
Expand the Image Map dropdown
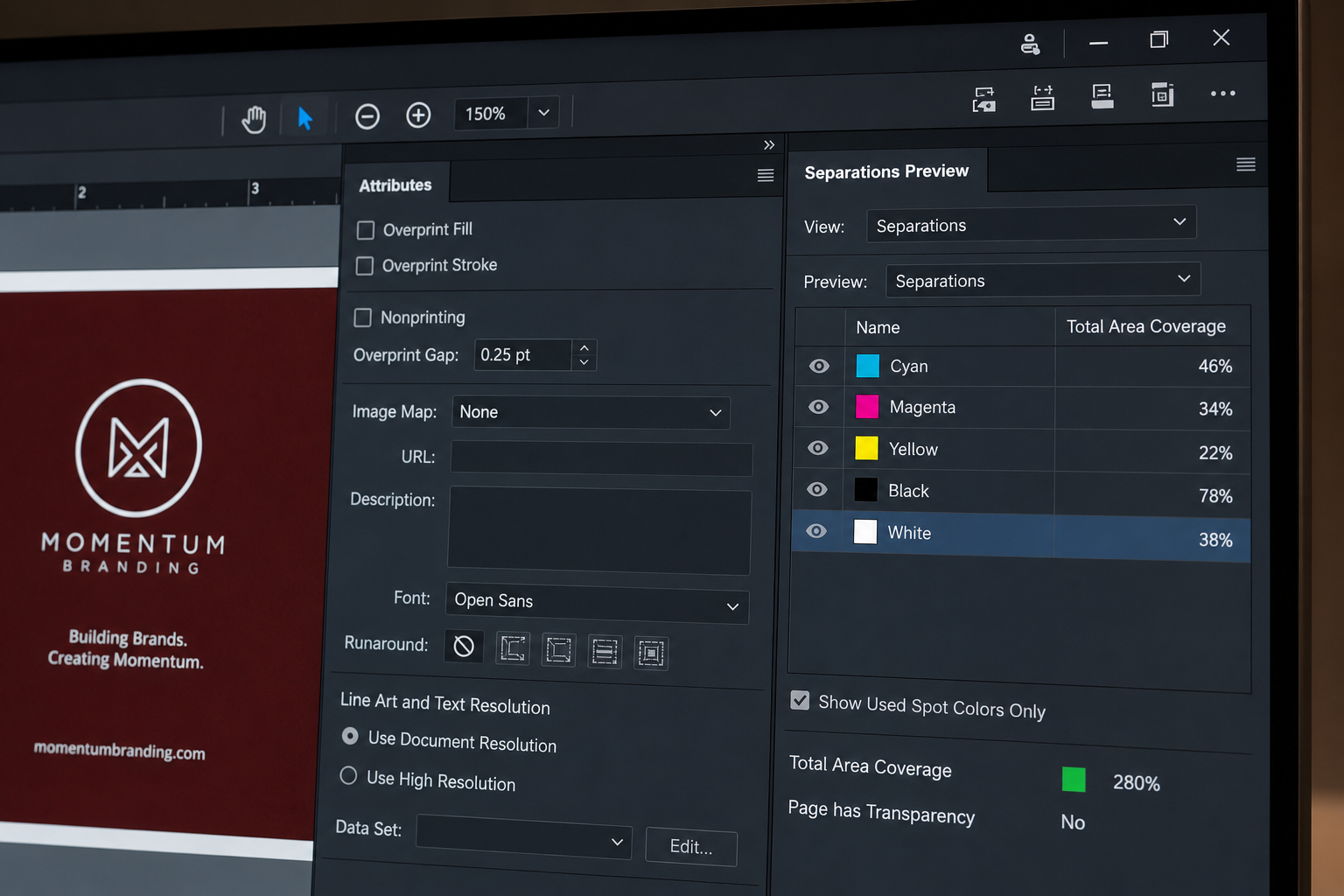coord(591,412)
